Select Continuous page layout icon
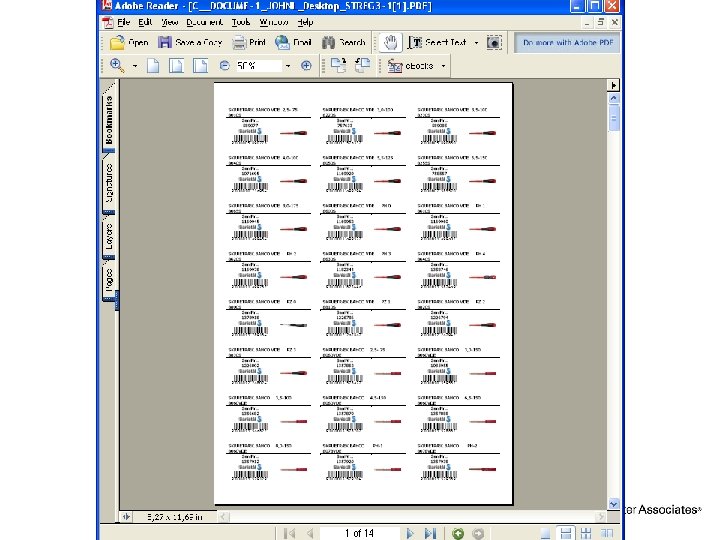The width and height of the screenshot is (720, 540). tap(566, 533)
